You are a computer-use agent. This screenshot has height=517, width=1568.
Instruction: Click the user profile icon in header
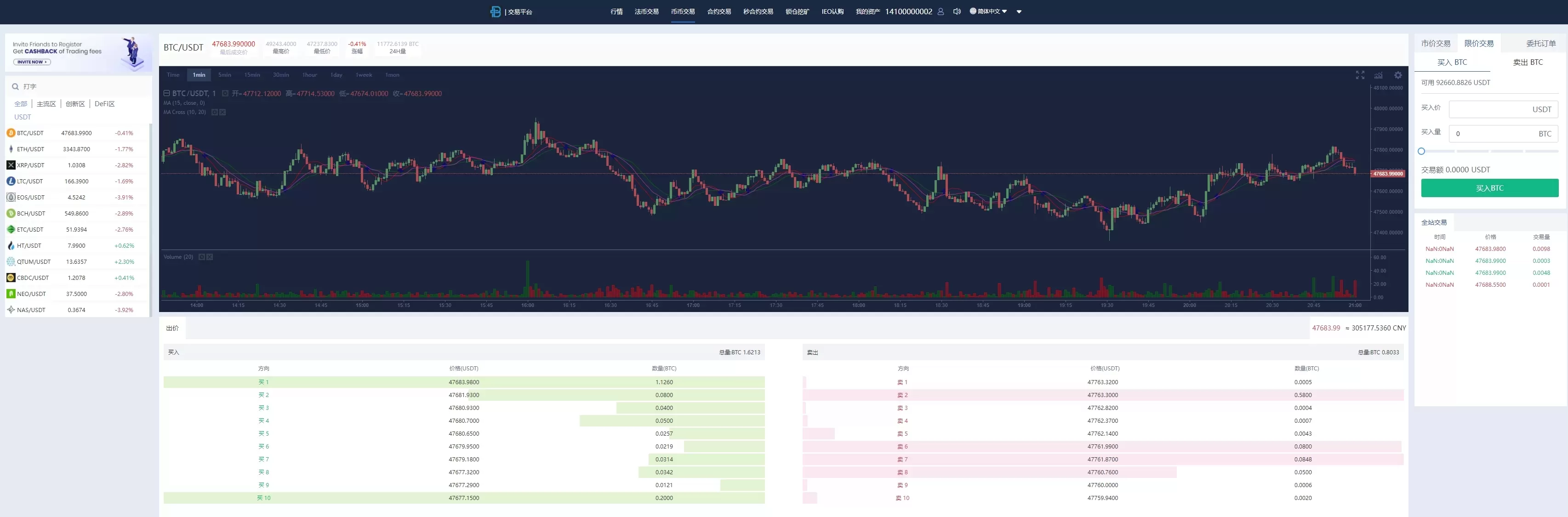[x=941, y=11]
